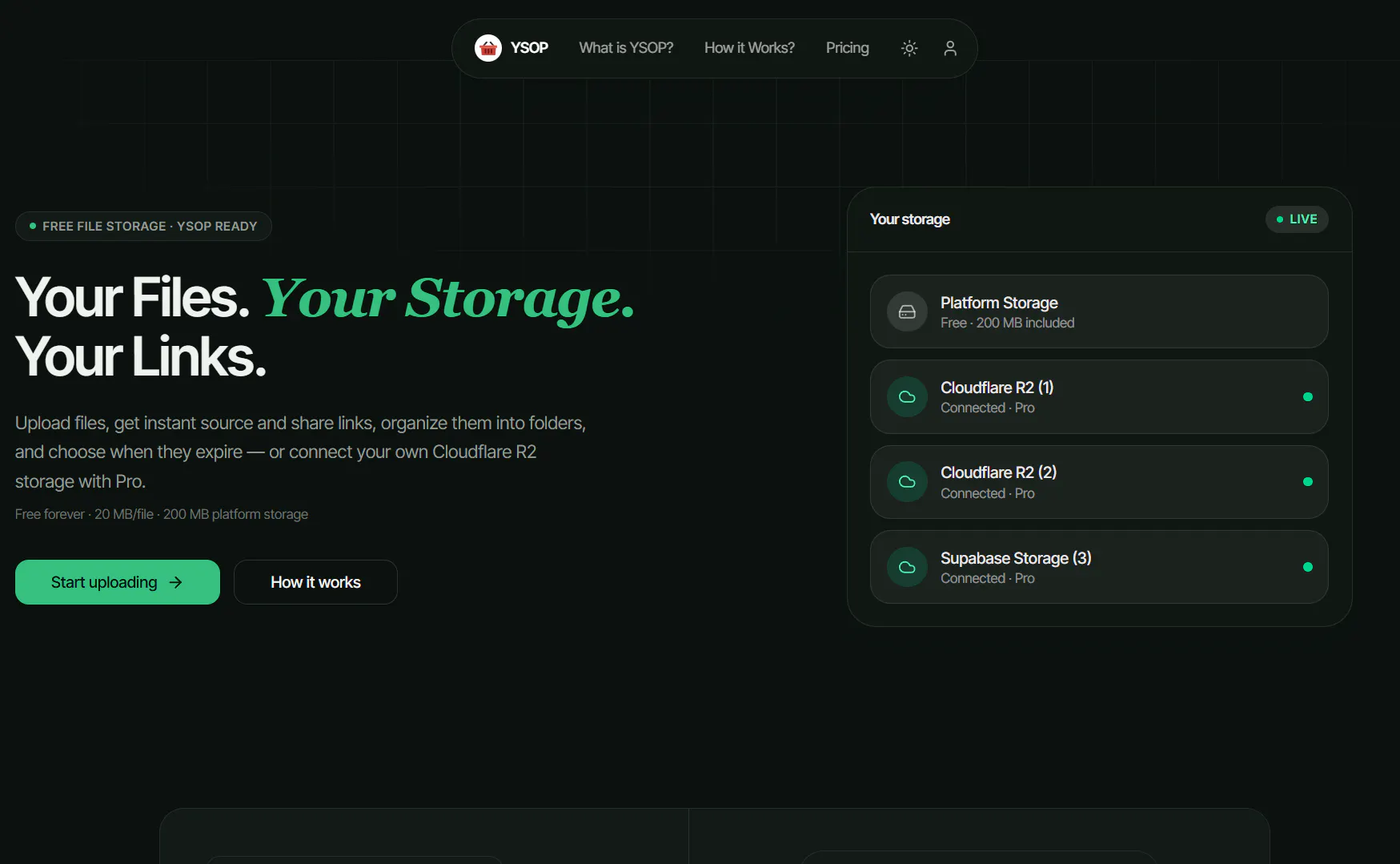Image resolution: width=1400 pixels, height=864 pixels.
Task: Click the YSOP brand name in navbar
Action: (529, 48)
